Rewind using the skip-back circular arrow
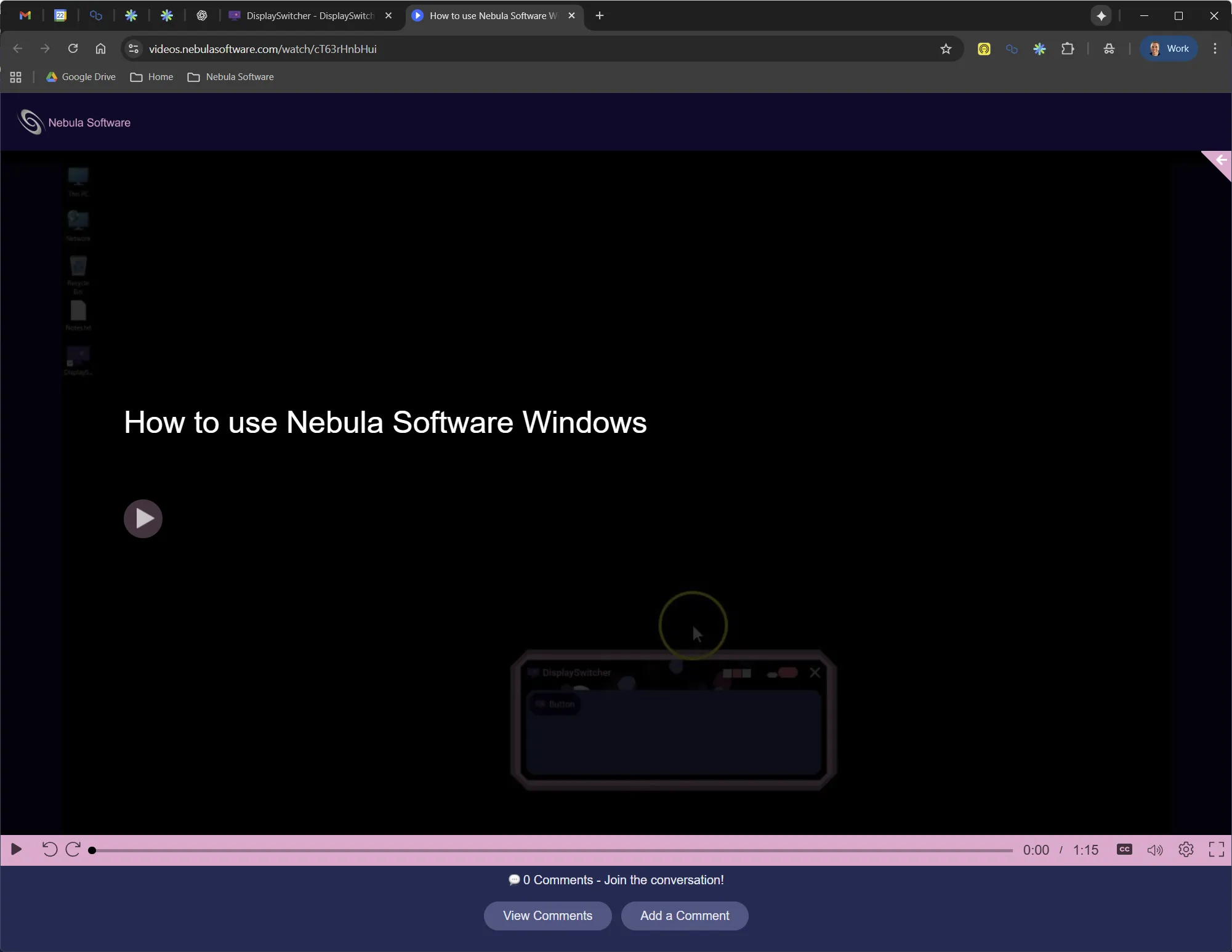 (50, 850)
